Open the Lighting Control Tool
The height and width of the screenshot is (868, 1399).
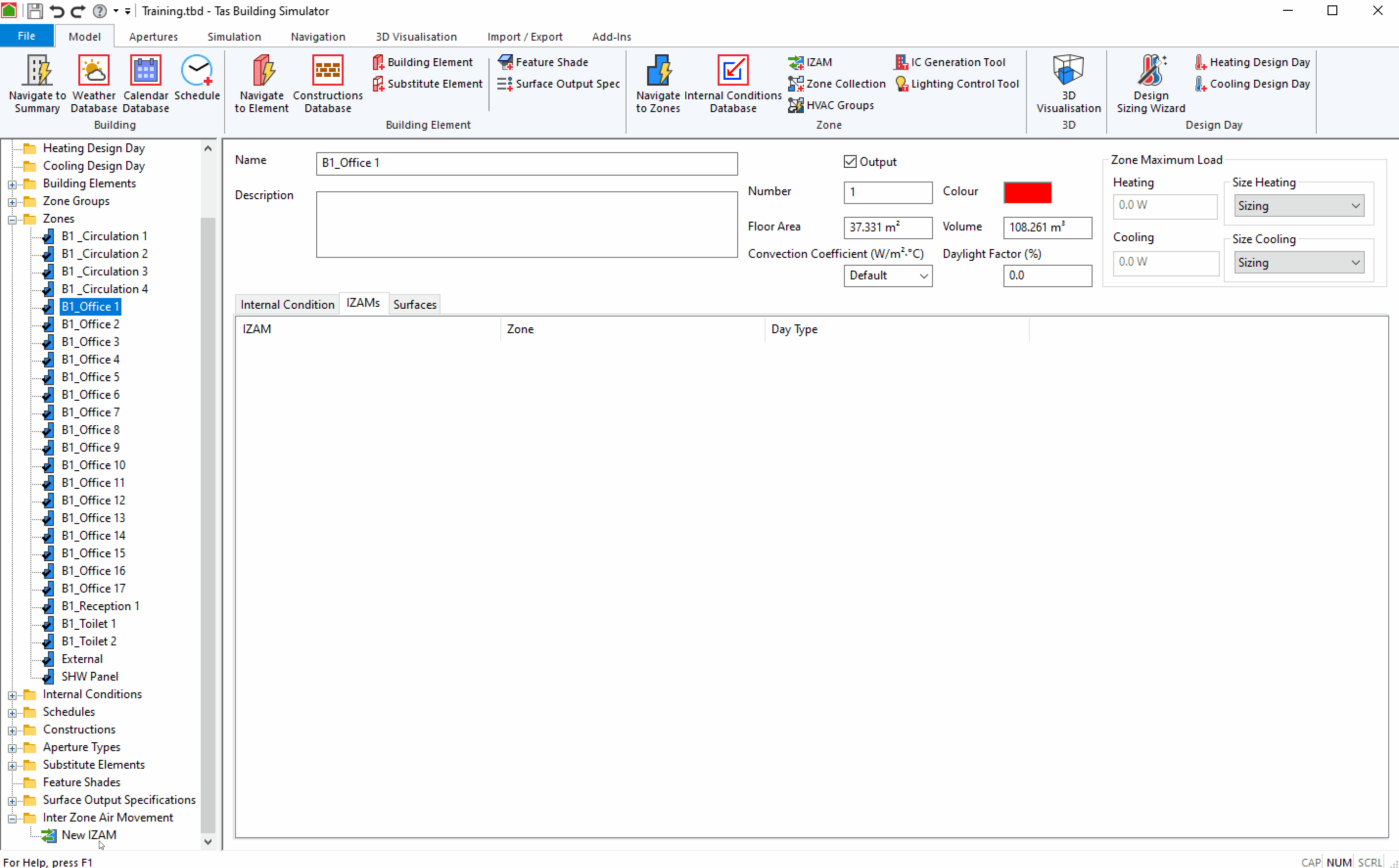pyautogui.click(x=957, y=84)
